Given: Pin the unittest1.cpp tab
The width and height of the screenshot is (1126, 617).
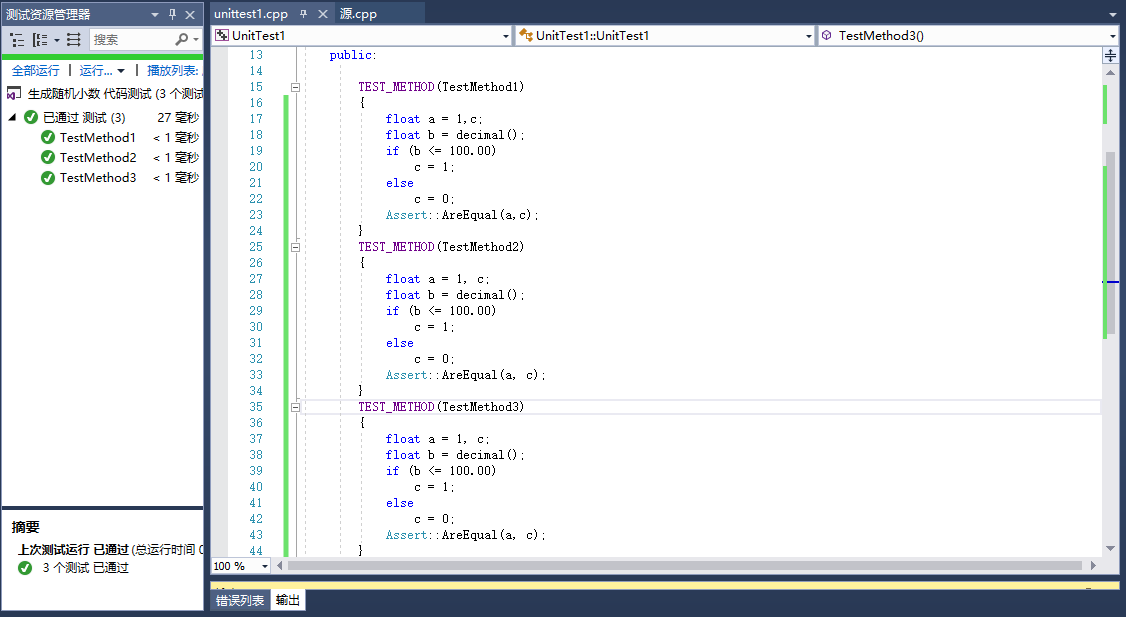Looking at the screenshot, I should point(304,14).
